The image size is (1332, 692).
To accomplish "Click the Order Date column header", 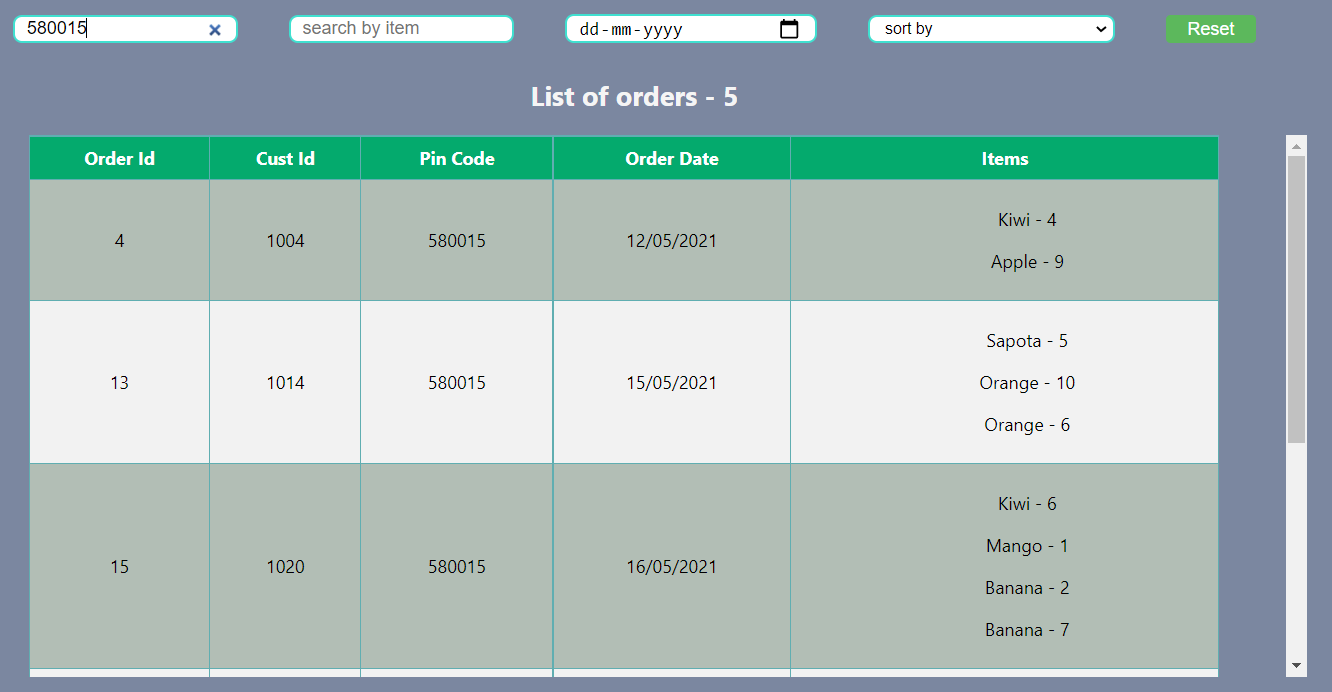I will [x=672, y=158].
